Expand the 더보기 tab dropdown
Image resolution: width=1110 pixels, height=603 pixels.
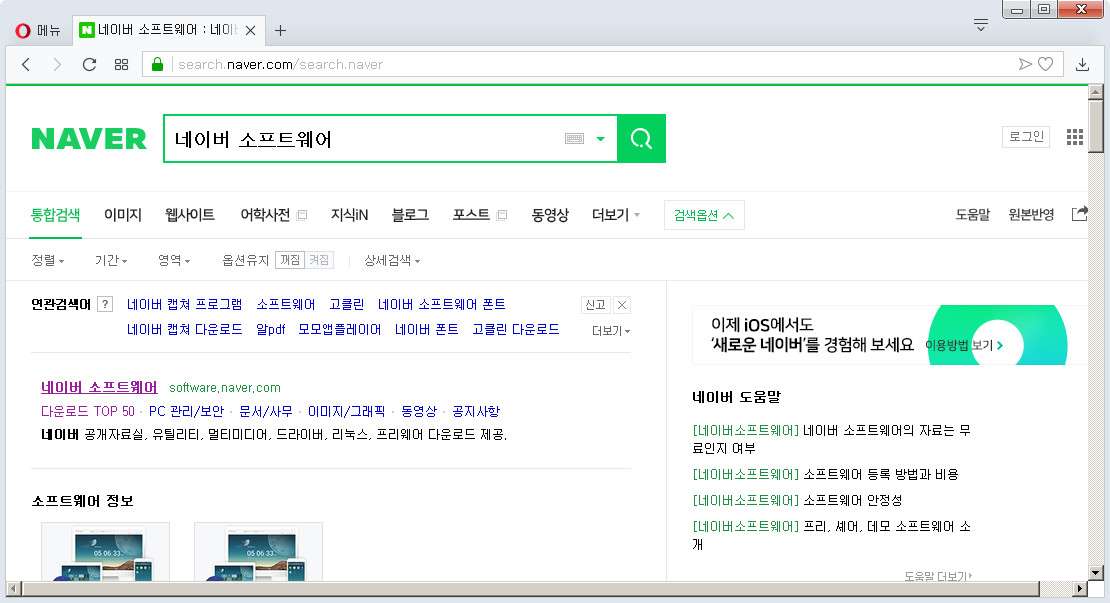[616, 214]
